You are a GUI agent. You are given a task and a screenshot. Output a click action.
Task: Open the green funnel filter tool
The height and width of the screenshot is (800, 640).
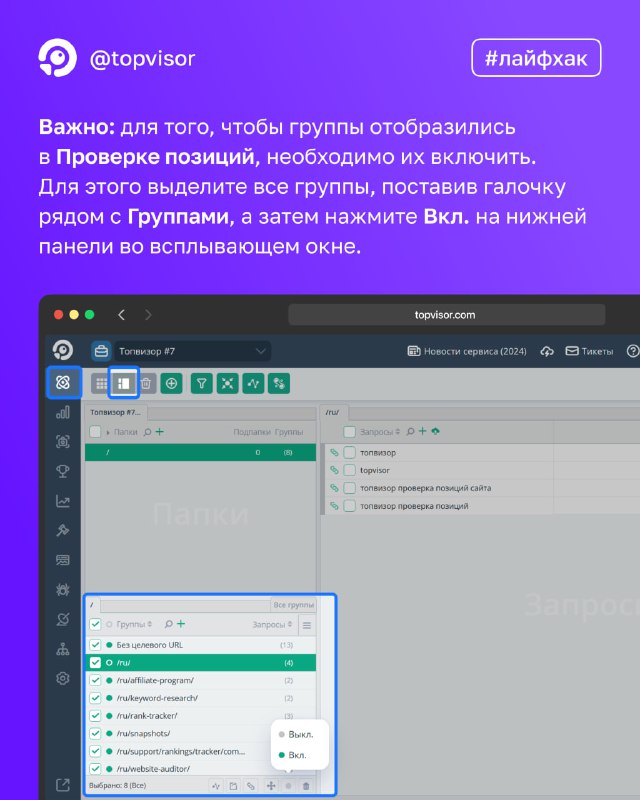click(202, 383)
